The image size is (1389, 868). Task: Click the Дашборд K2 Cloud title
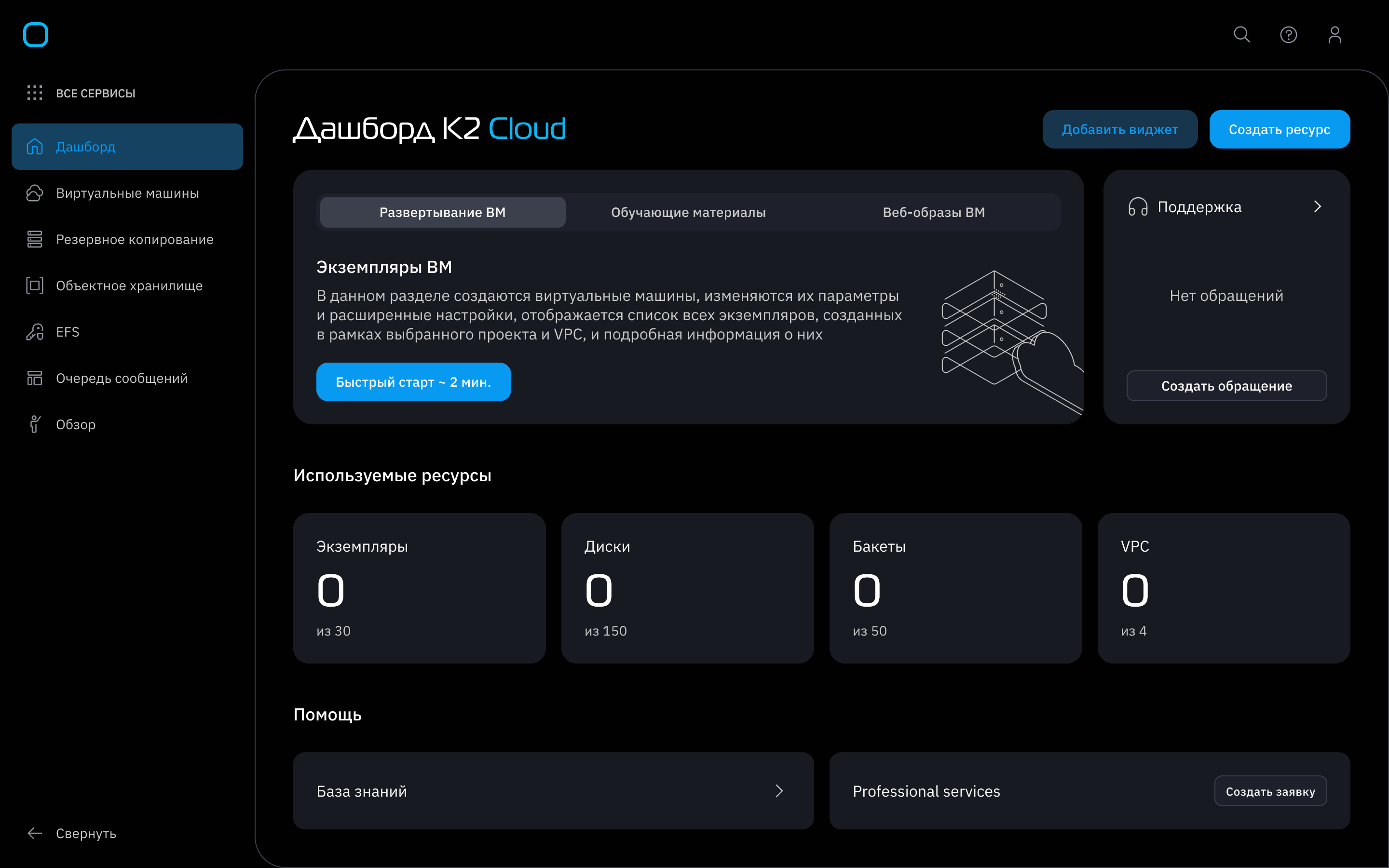[x=430, y=129]
